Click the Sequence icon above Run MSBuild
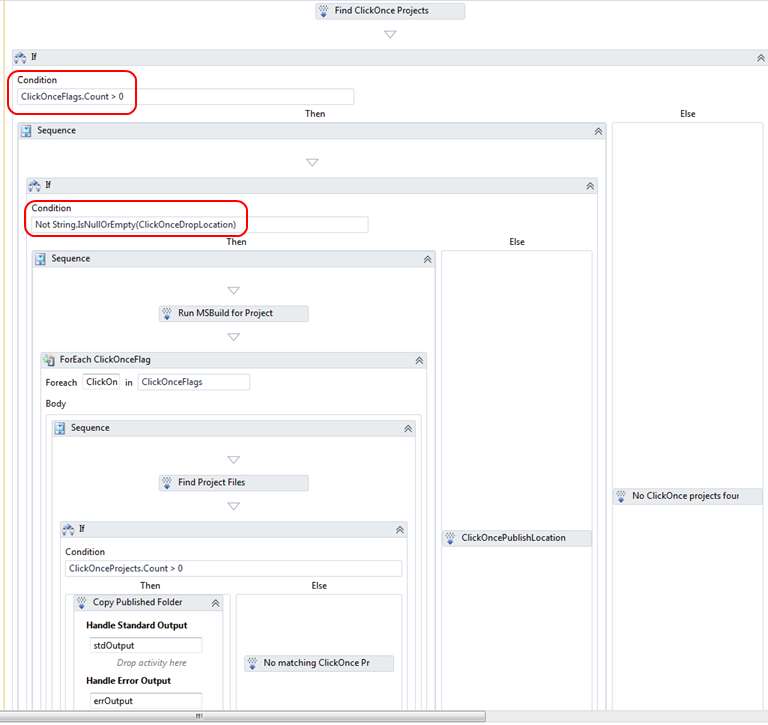This screenshot has height=725, width=768. (41, 259)
